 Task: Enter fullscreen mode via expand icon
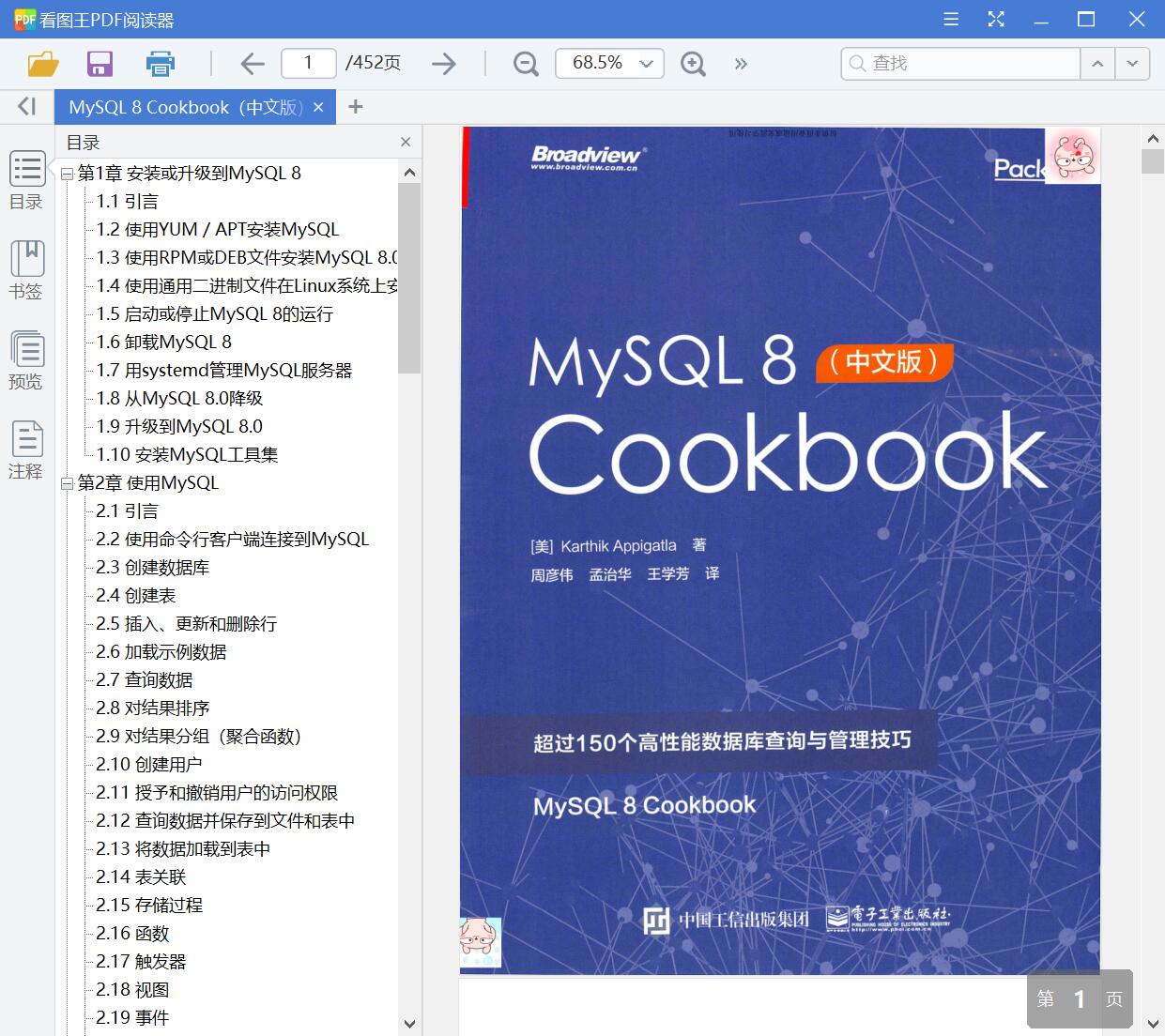(996, 19)
